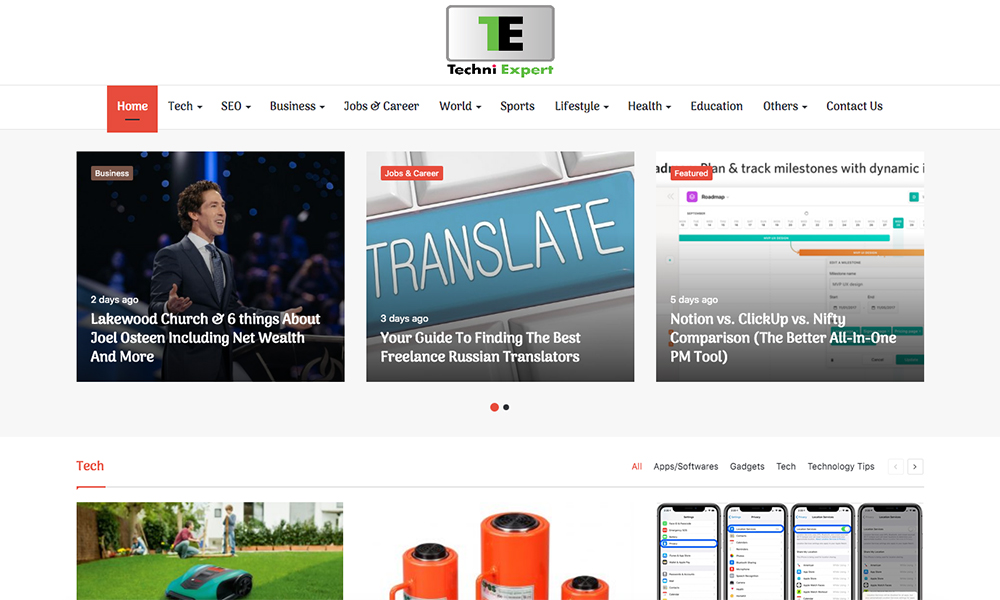Click the Home menu item
The width and height of the screenshot is (1000, 600).
[132, 107]
